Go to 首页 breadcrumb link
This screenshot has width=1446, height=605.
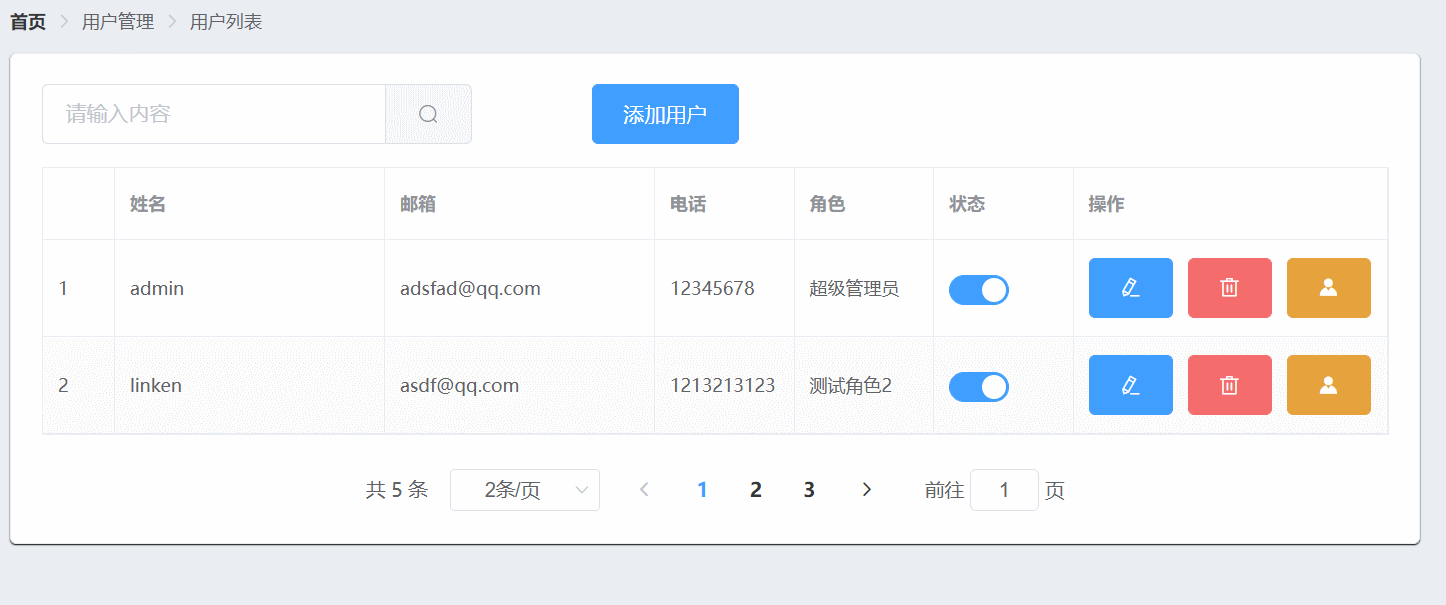(28, 22)
